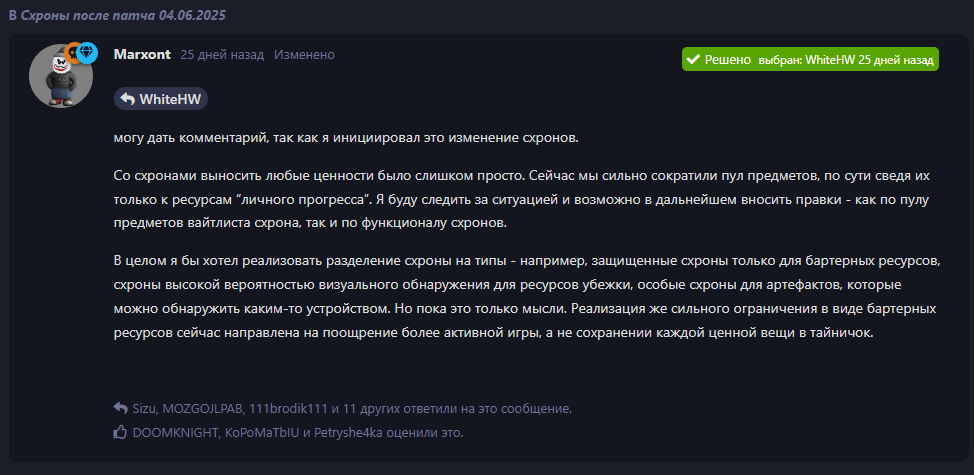The width and height of the screenshot is (974, 475).
Task: Click the thumbs-up like icon
Action: click(121, 433)
